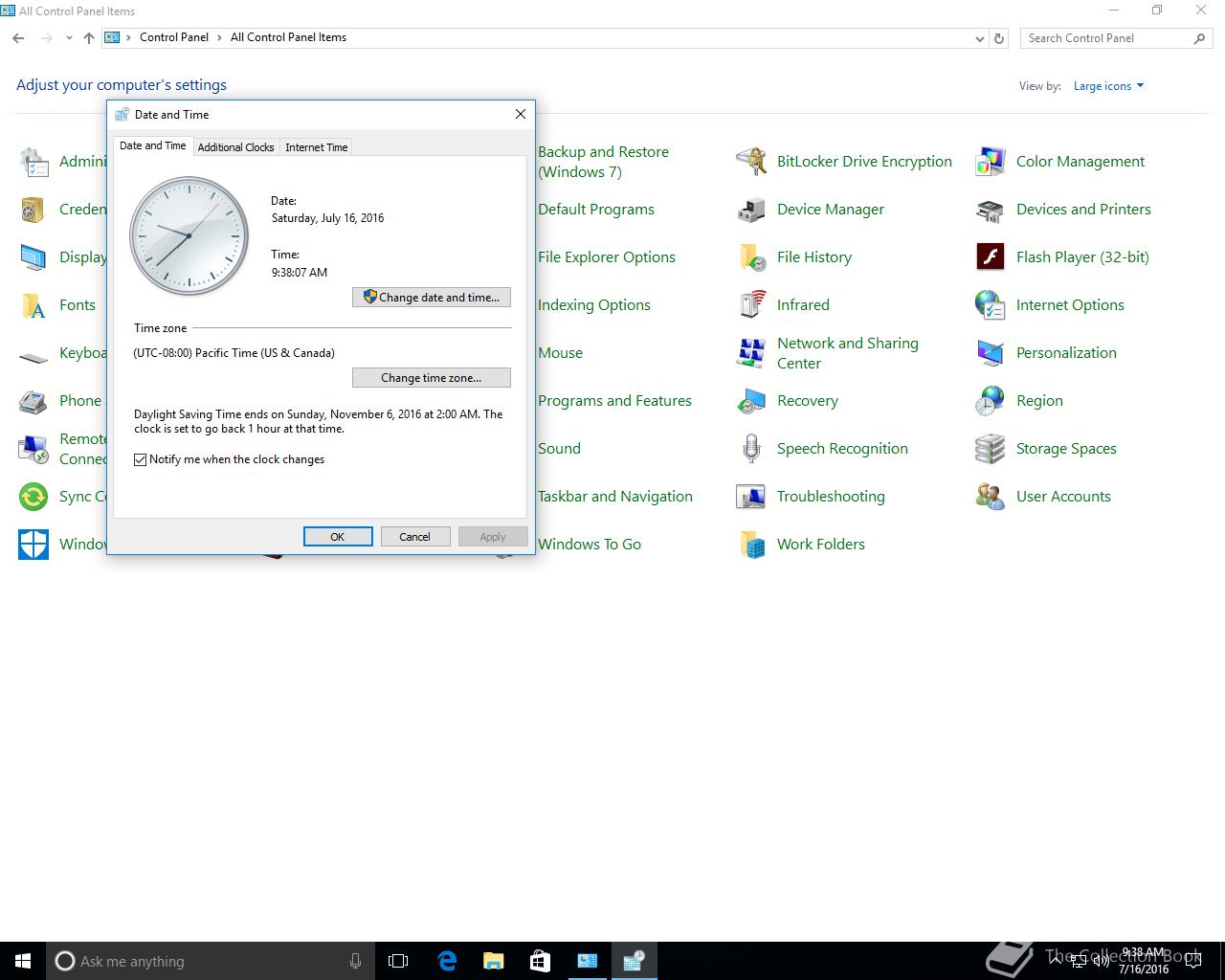
Task: Open the Windows Start menu
Action: [23, 961]
